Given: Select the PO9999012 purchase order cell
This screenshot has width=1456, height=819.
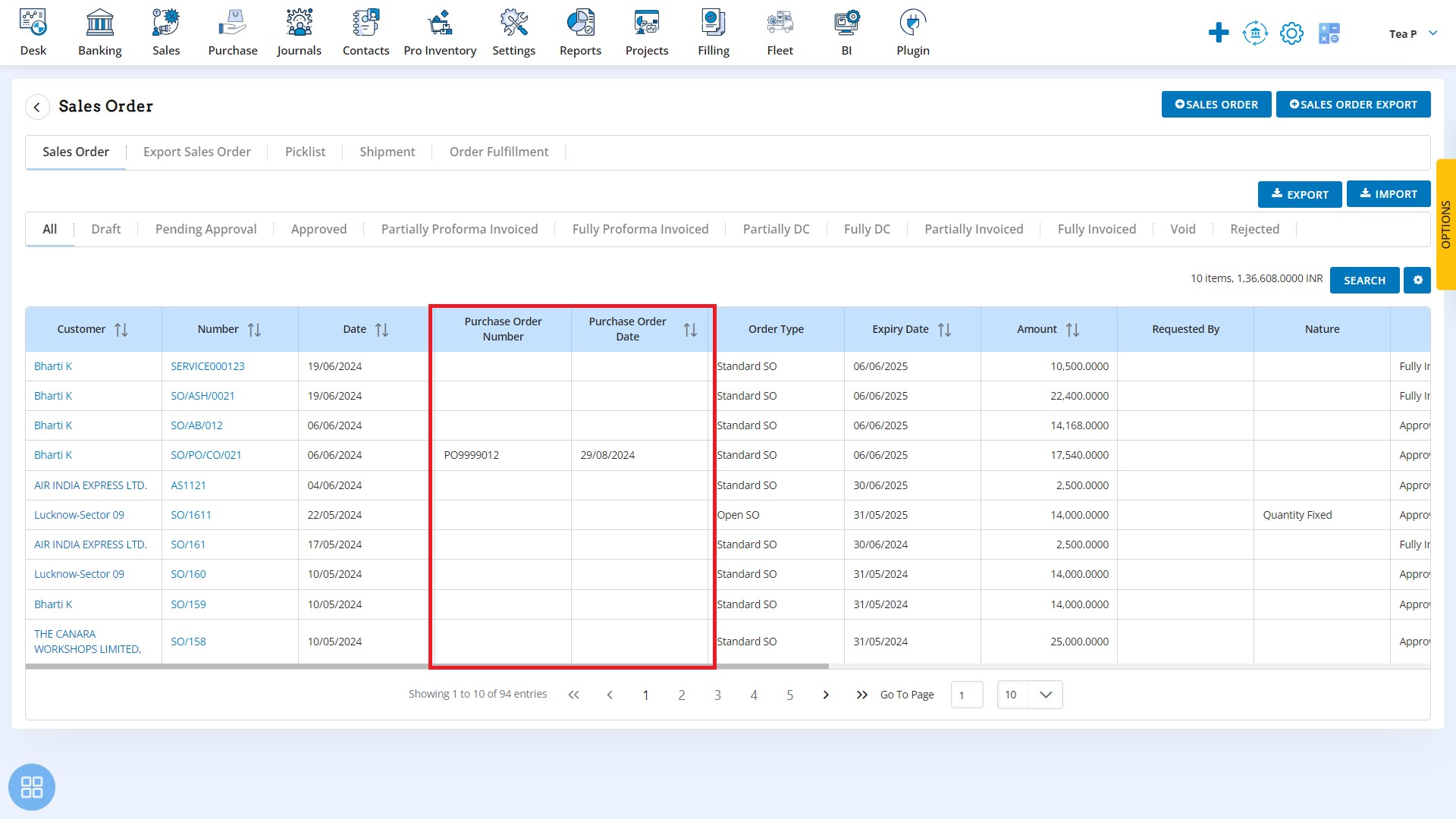Looking at the screenshot, I should [503, 455].
